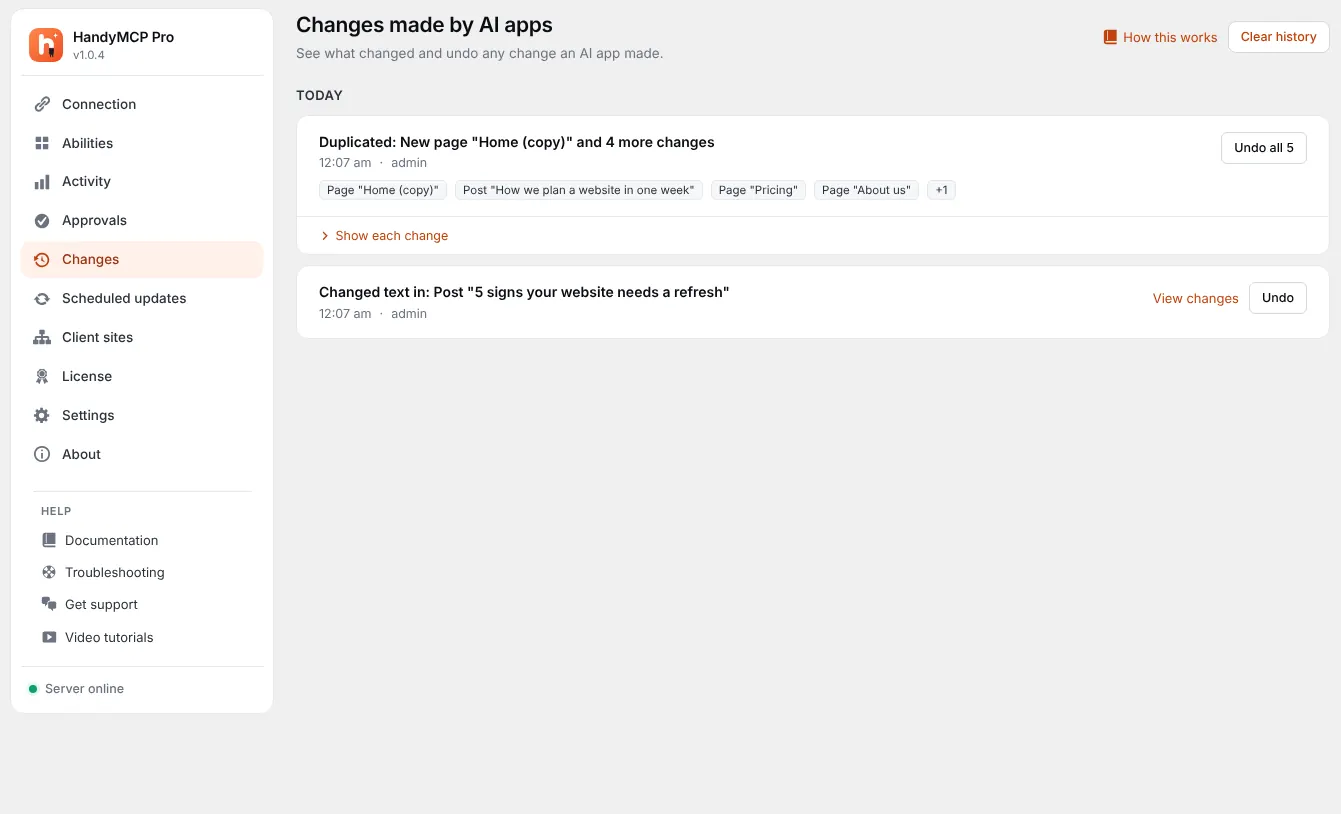
Task: Click the Troubleshooting lifebuoy icon
Action: [49, 572]
